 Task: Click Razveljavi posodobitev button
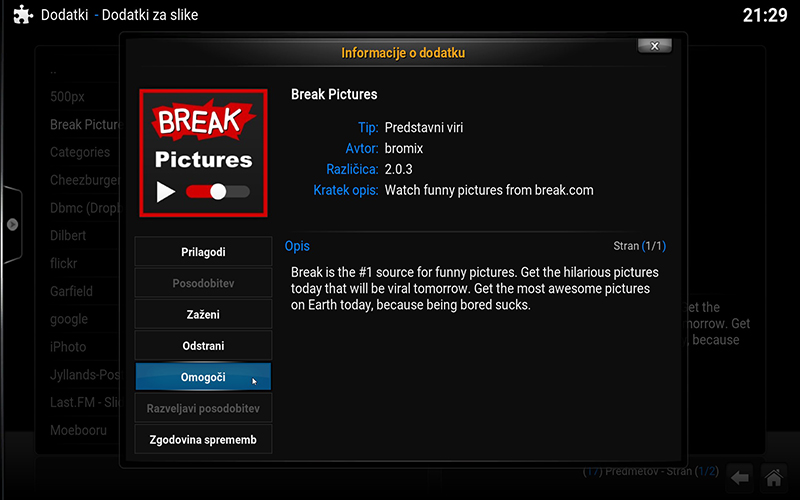202,408
